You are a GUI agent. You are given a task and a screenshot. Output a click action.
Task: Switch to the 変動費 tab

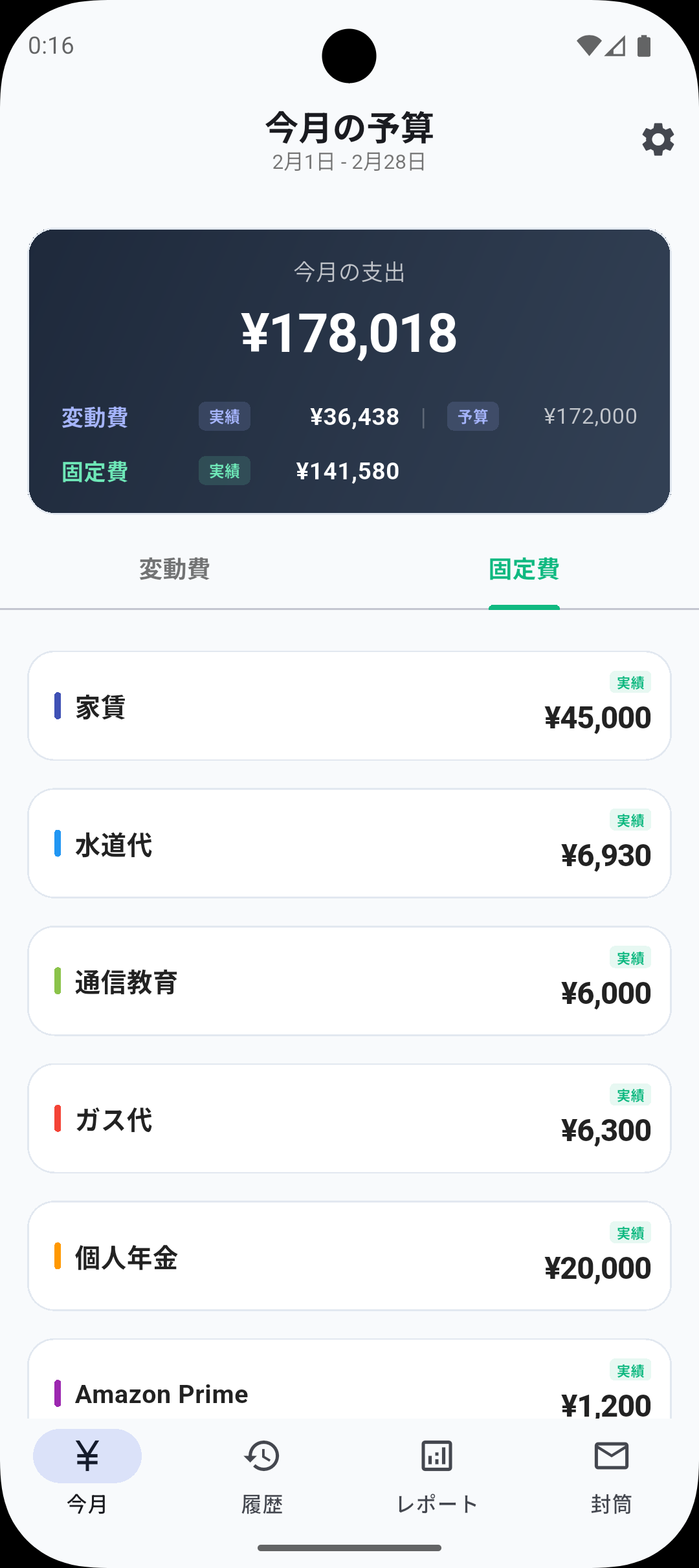pos(175,569)
